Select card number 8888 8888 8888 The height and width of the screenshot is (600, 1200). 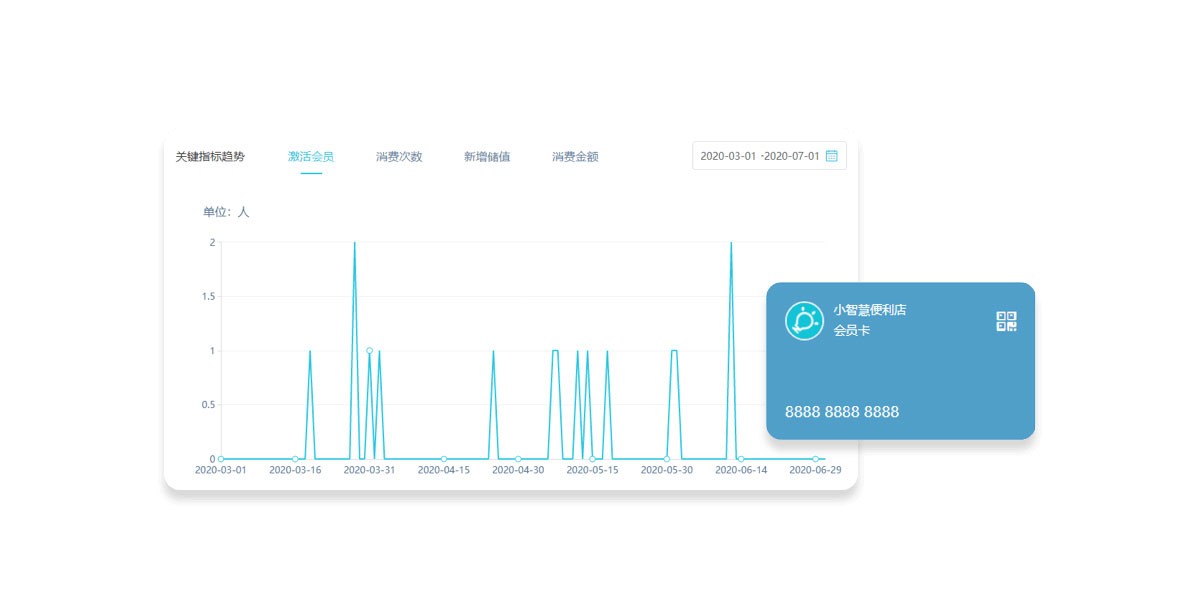pyautogui.click(x=842, y=412)
